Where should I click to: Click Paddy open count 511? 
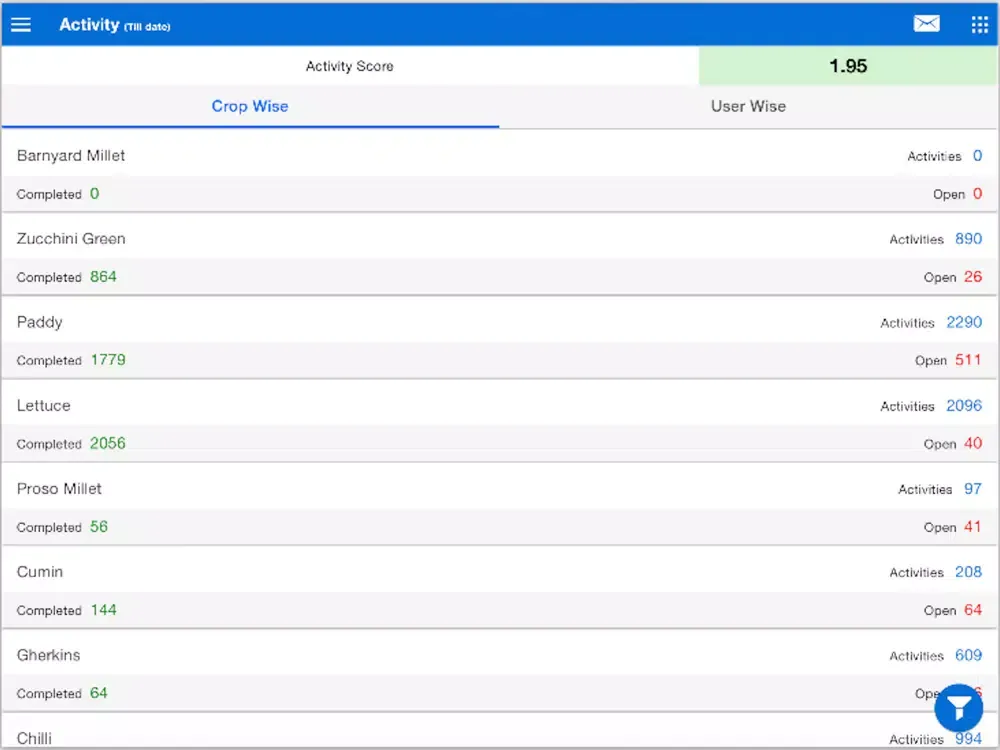(x=968, y=360)
